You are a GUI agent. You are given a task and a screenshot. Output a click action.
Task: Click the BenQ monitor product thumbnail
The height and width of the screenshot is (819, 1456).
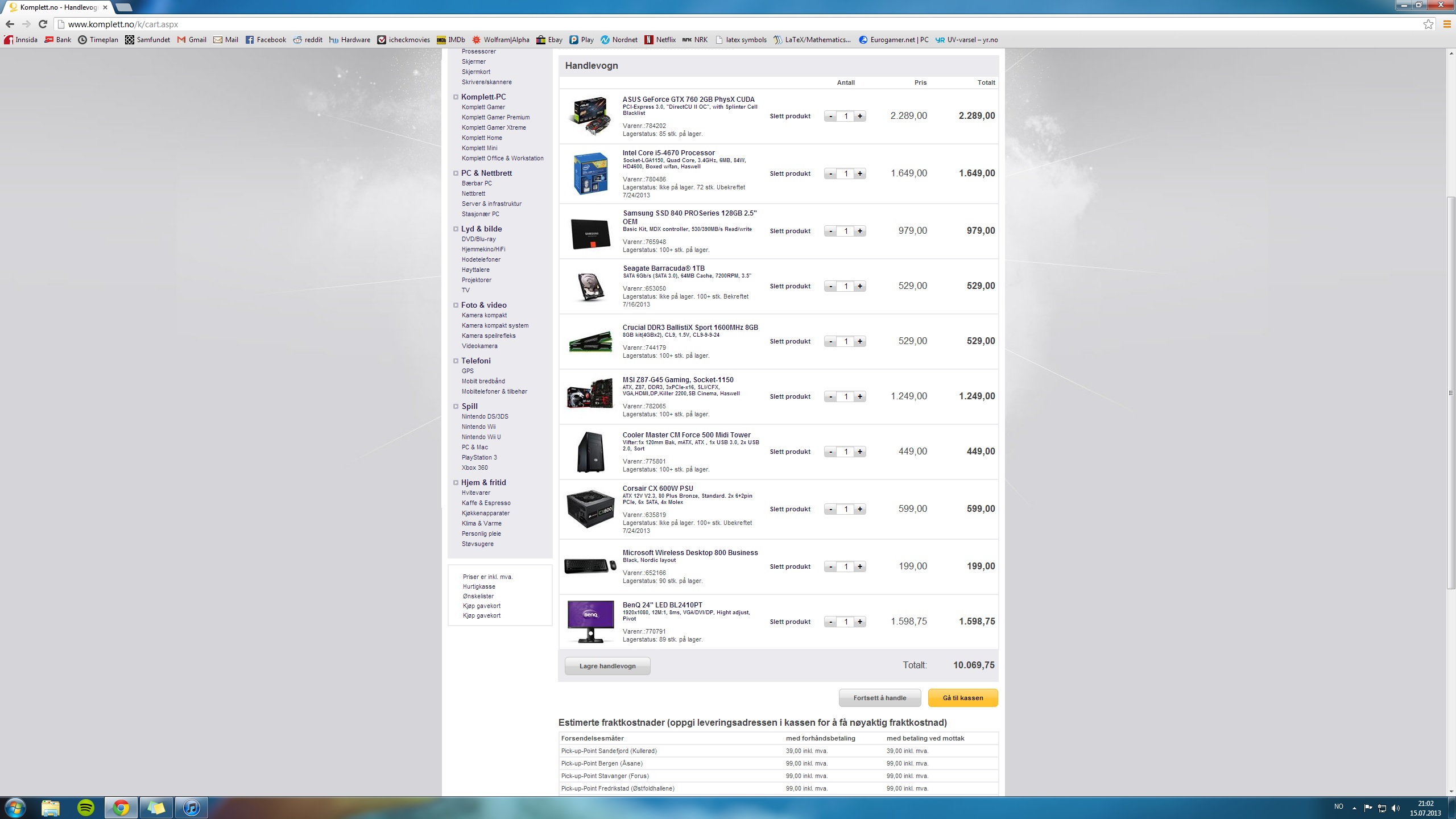(590, 621)
